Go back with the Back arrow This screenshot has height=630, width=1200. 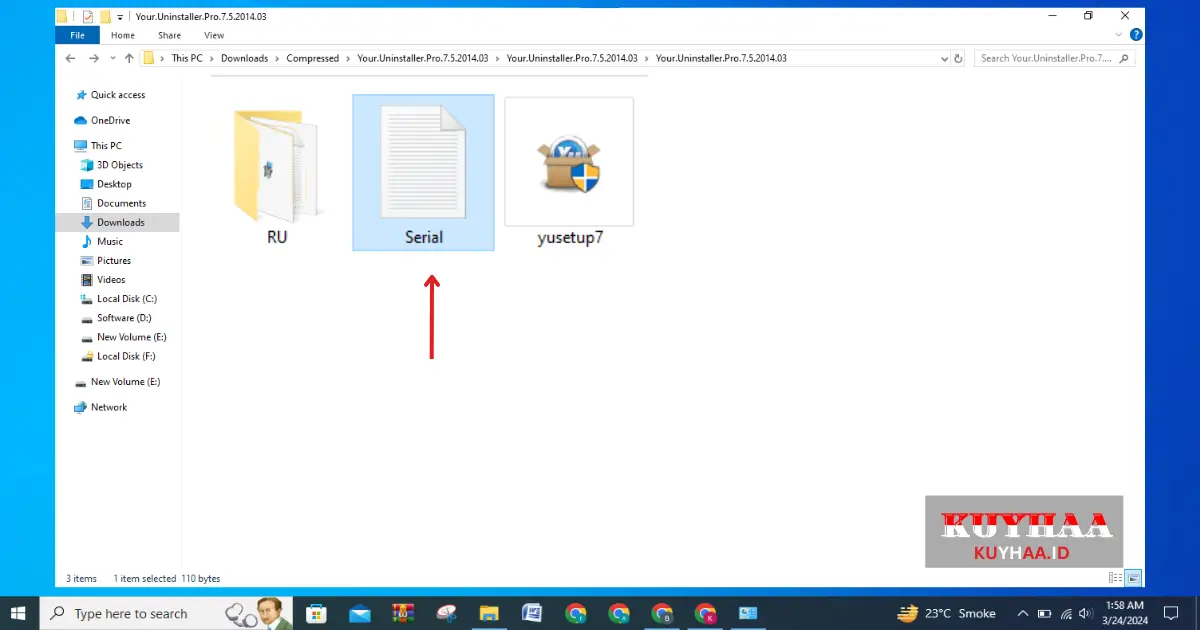tap(70, 58)
